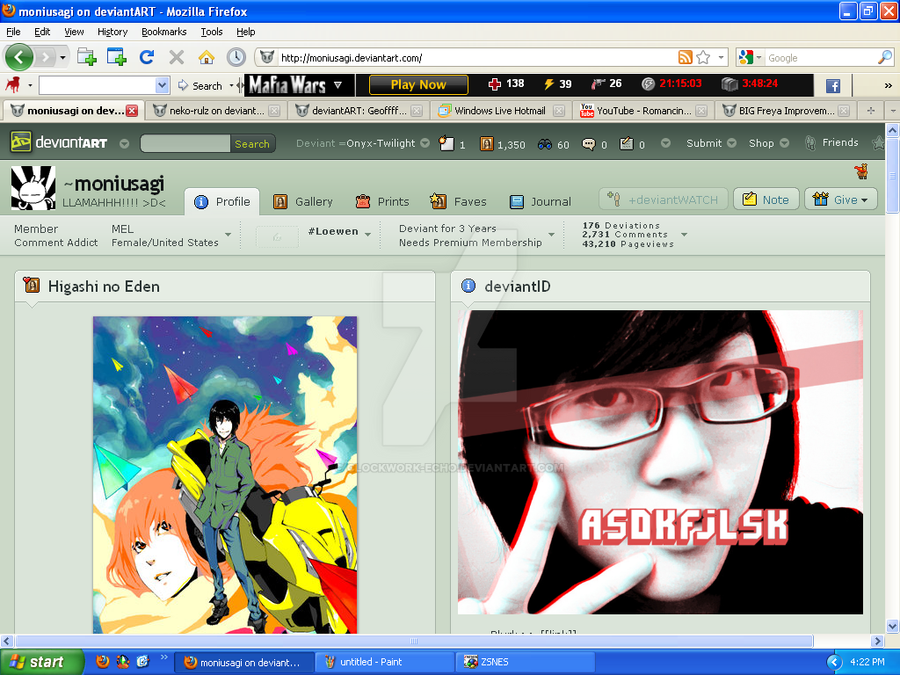The height and width of the screenshot is (675, 900).
Task: Open the Journal profile tab
Action: pyautogui.click(x=540, y=201)
